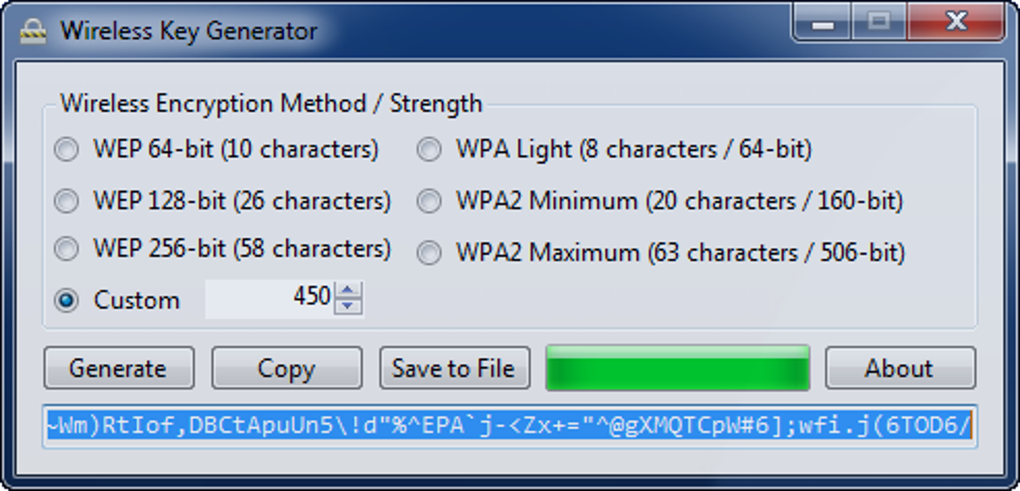Select the Custom key length radio button
The height and width of the screenshot is (491, 1020).
[66, 300]
